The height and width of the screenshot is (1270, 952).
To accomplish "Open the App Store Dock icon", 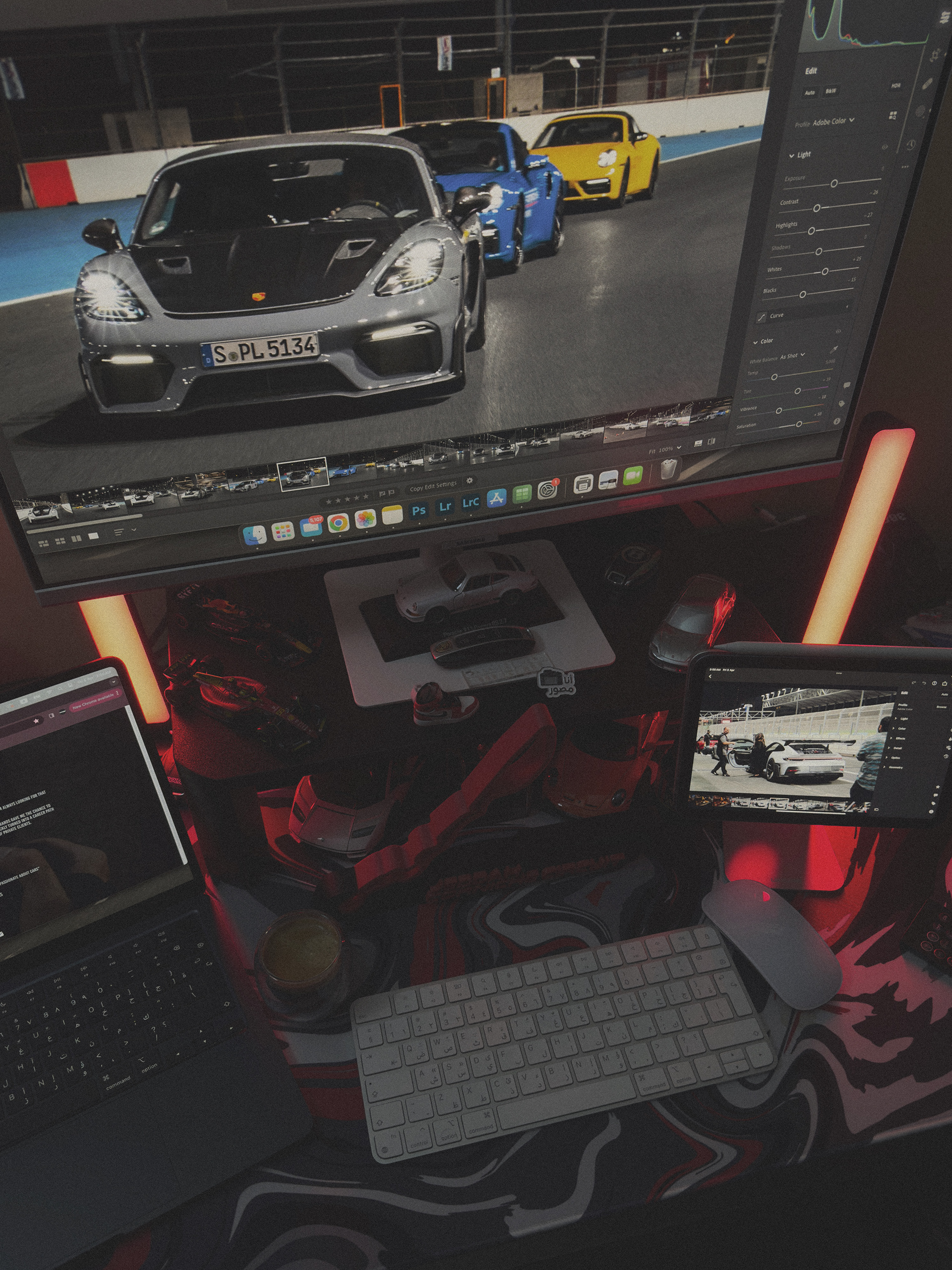I will [496, 498].
